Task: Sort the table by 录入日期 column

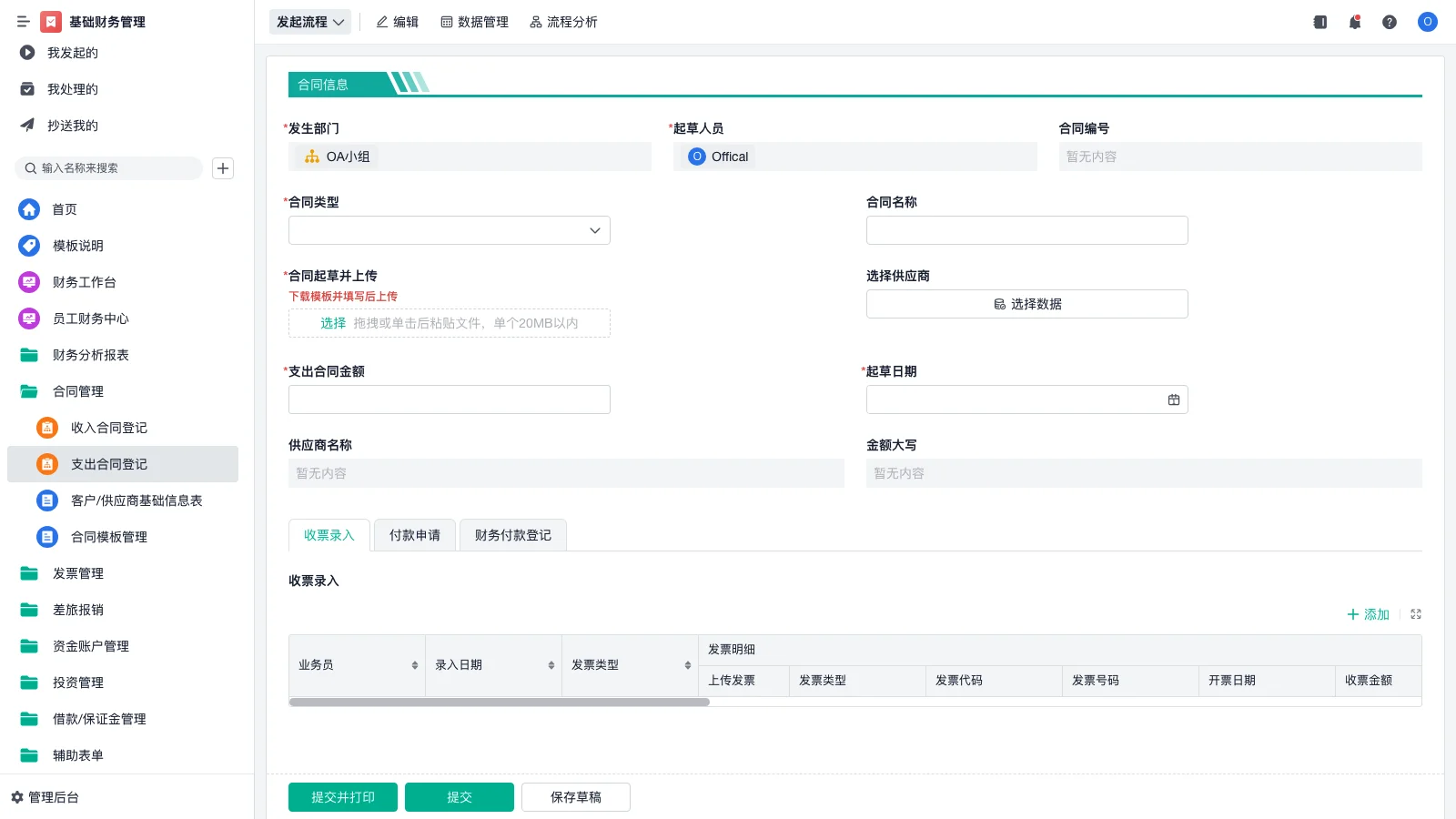Action: coord(551,665)
